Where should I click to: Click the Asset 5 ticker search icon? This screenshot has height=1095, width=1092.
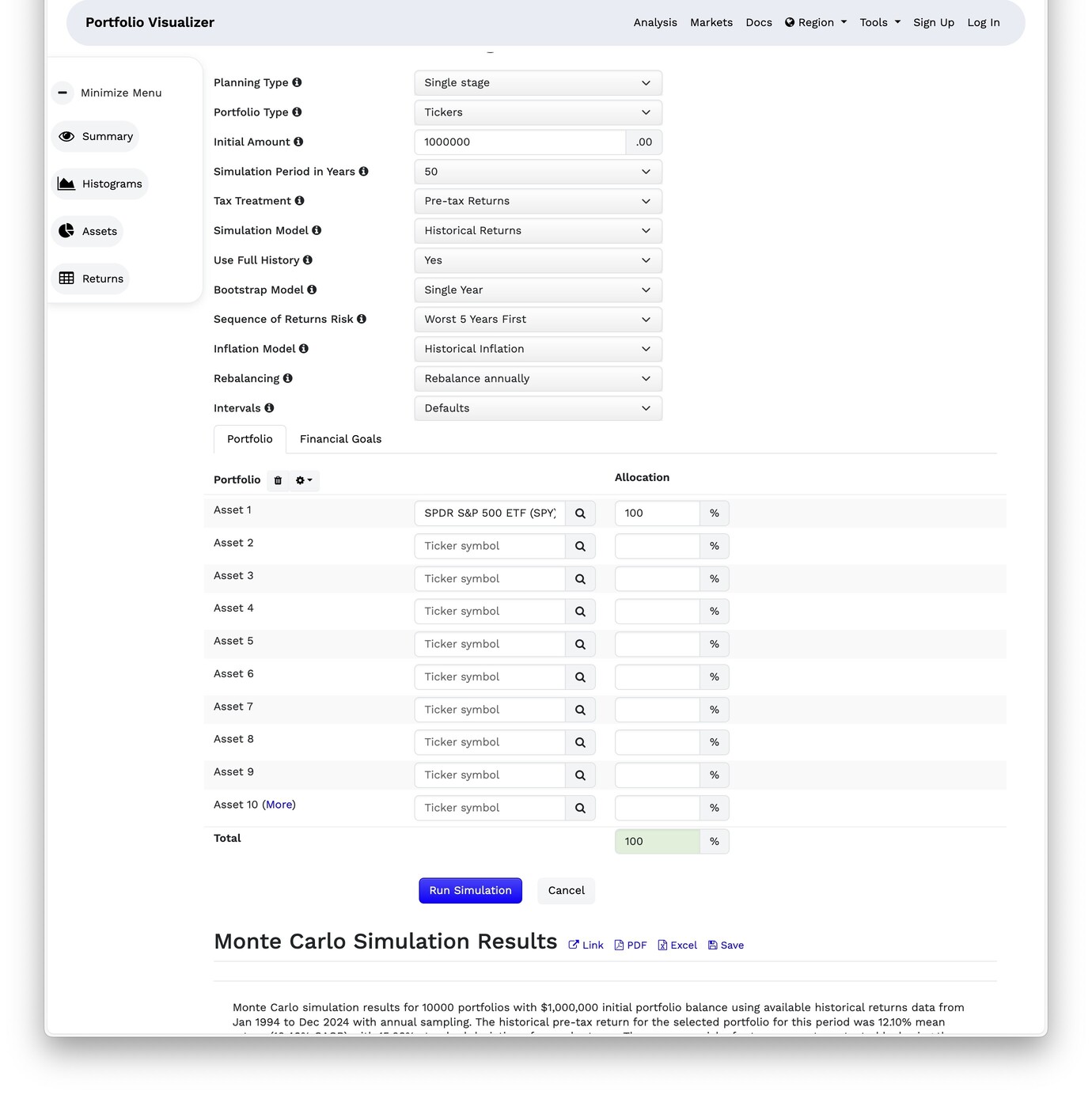point(580,644)
